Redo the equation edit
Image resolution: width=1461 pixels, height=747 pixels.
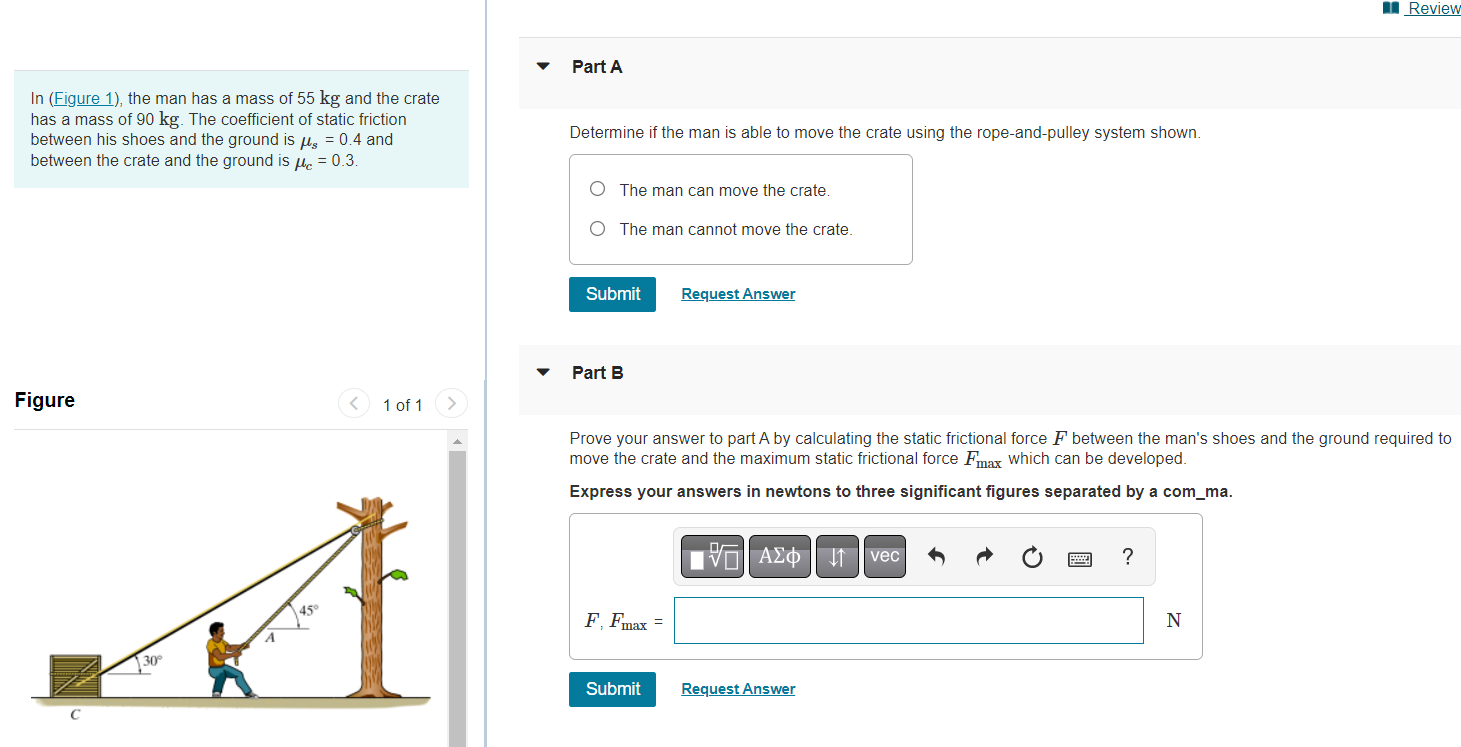(x=984, y=557)
